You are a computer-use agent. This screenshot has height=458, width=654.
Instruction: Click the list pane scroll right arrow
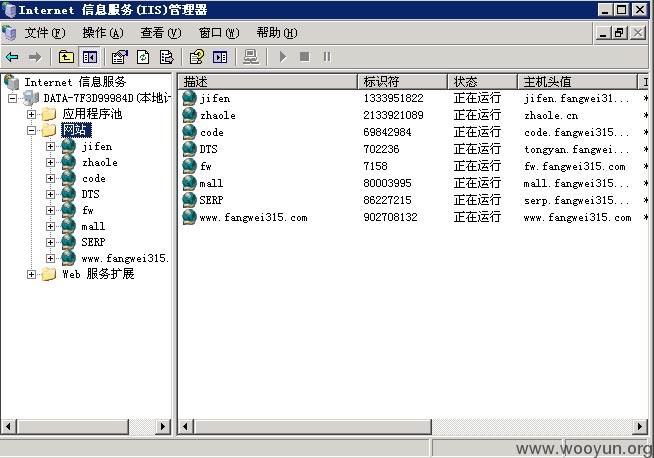point(640,427)
